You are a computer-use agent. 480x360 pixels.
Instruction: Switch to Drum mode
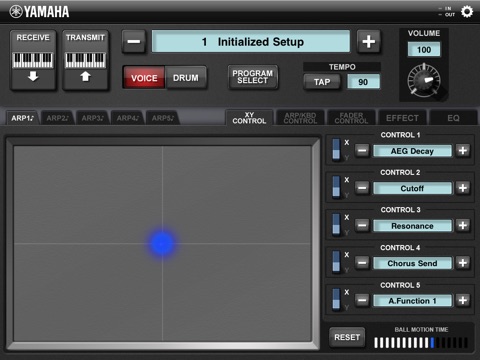point(186,78)
